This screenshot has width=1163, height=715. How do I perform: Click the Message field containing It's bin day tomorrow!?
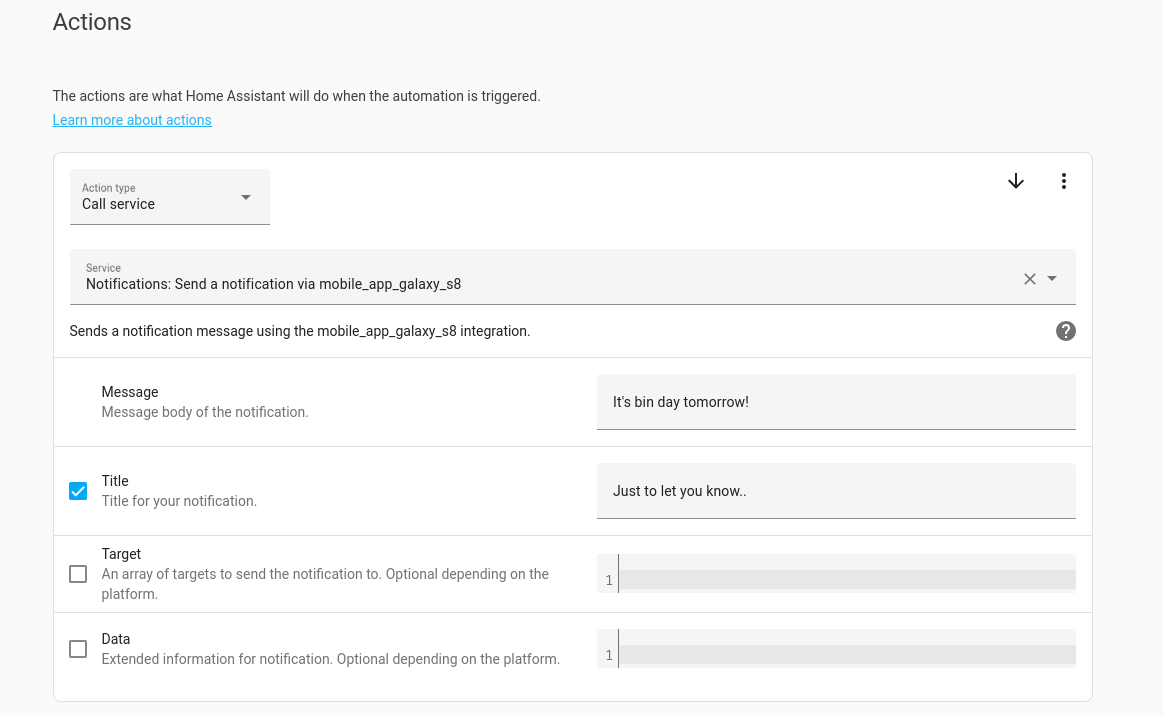pyautogui.click(x=836, y=401)
